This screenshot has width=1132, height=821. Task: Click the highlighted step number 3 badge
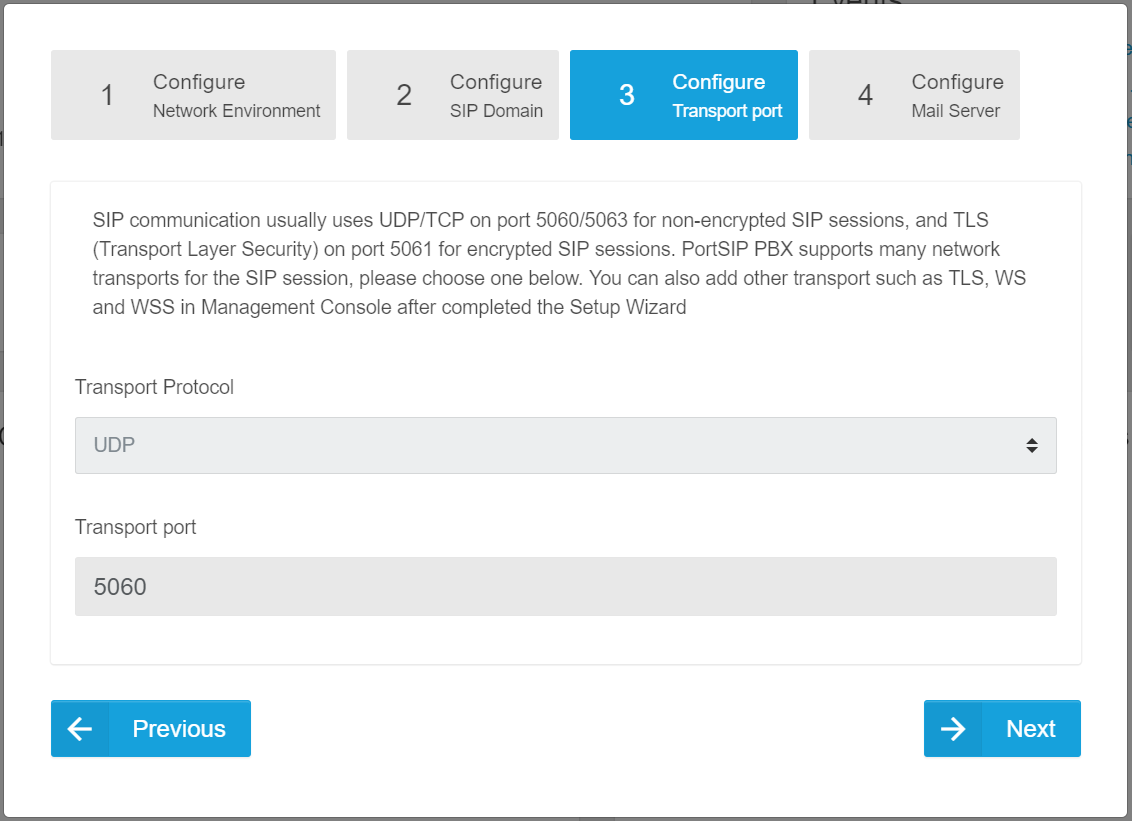(626, 95)
